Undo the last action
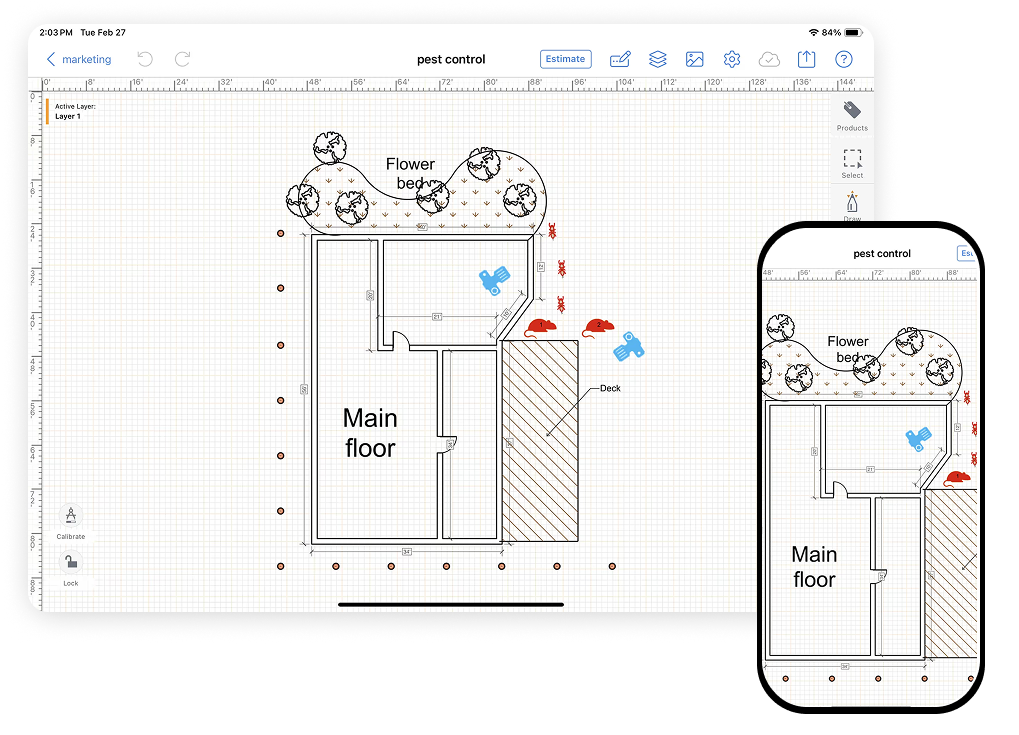The image size is (1019, 735). point(145,59)
